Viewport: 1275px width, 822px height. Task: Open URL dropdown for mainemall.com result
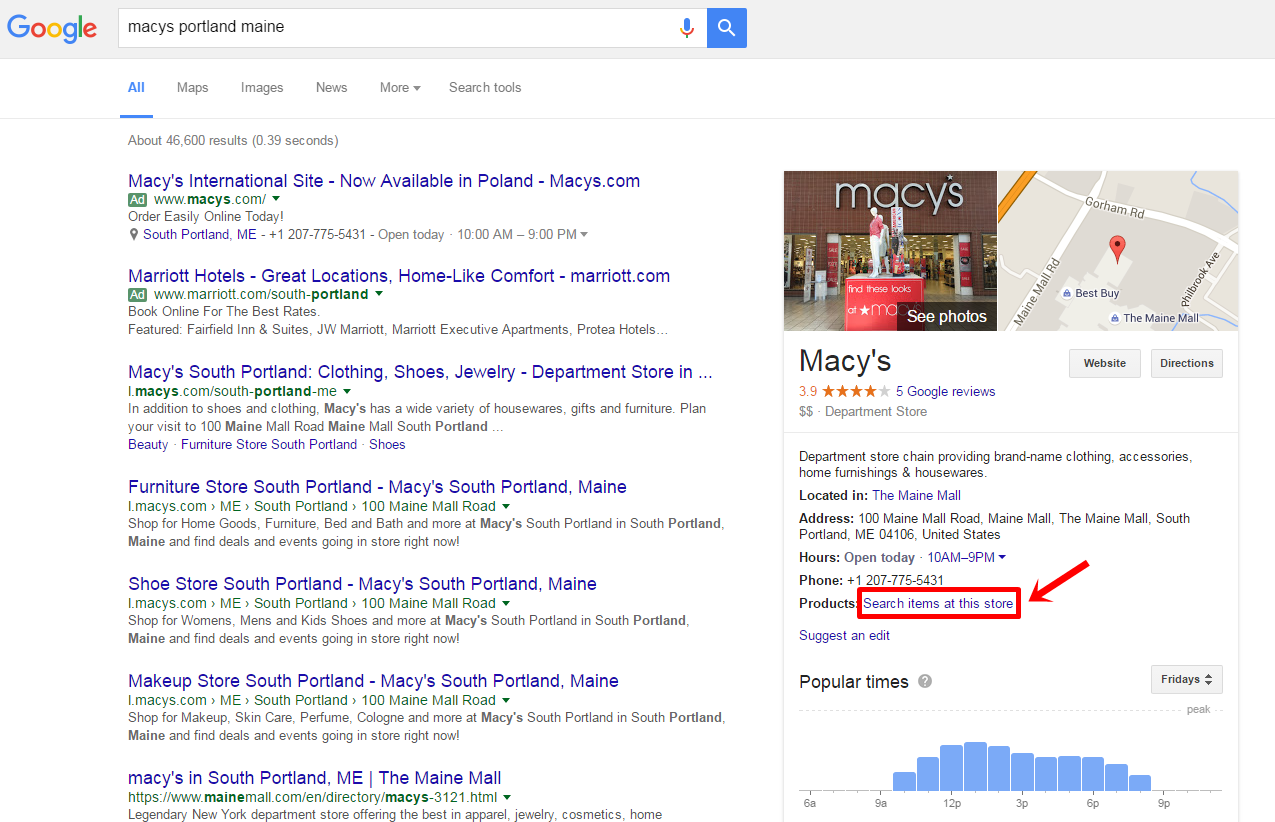507,797
